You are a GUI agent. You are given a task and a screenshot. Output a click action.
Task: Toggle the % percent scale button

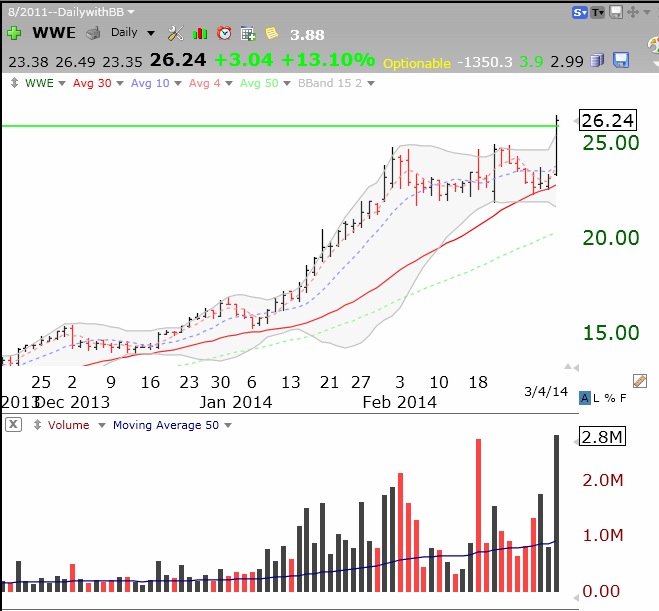point(610,398)
